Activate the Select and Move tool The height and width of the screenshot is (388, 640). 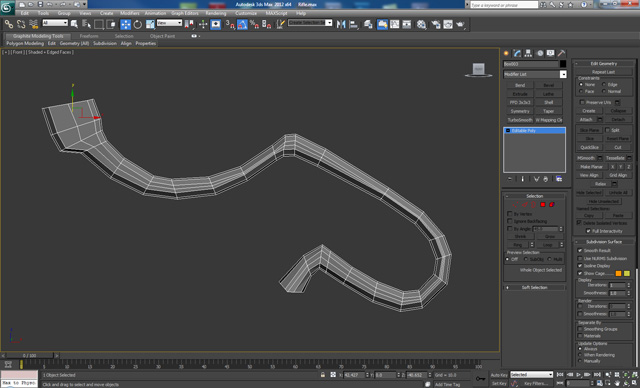pos(125,24)
